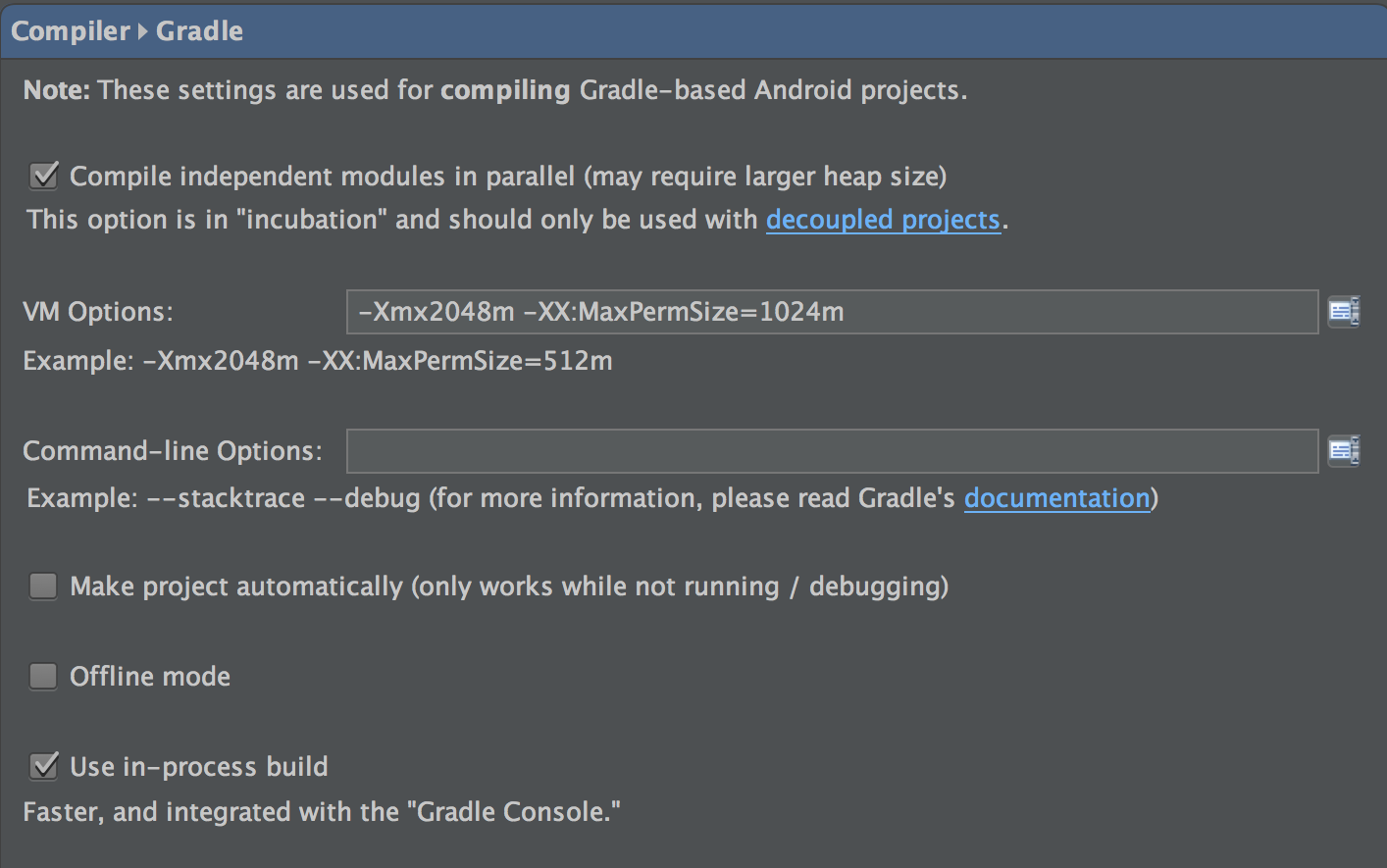Open the Gradle documentation link
The height and width of the screenshot is (868, 1387).
click(x=1056, y=498)
